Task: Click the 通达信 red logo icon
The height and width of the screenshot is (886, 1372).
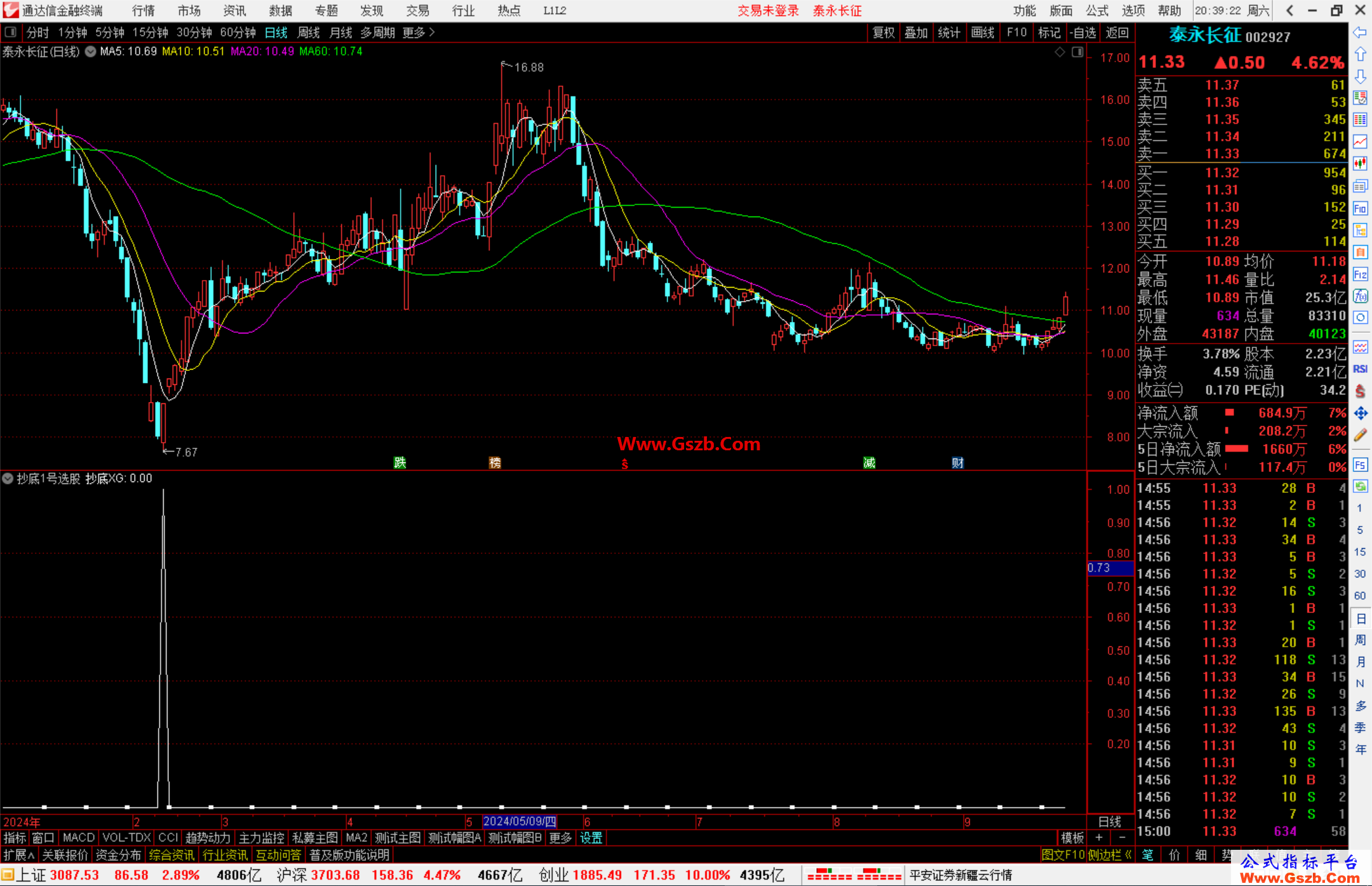Action: (11, 10)
